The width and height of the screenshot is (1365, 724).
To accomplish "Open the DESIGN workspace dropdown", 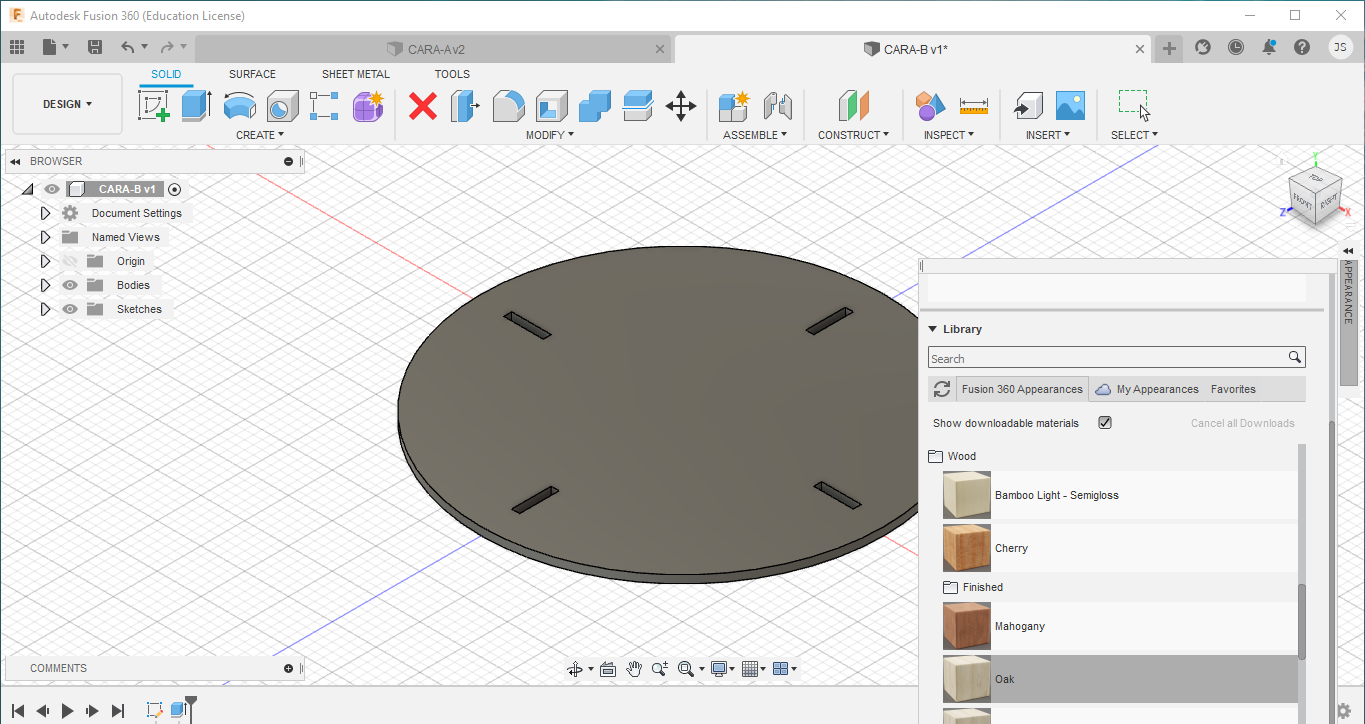I will [x=67, y=104].
